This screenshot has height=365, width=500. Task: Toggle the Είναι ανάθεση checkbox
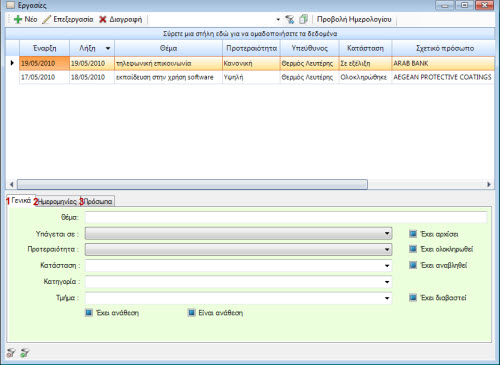[191, 313]
